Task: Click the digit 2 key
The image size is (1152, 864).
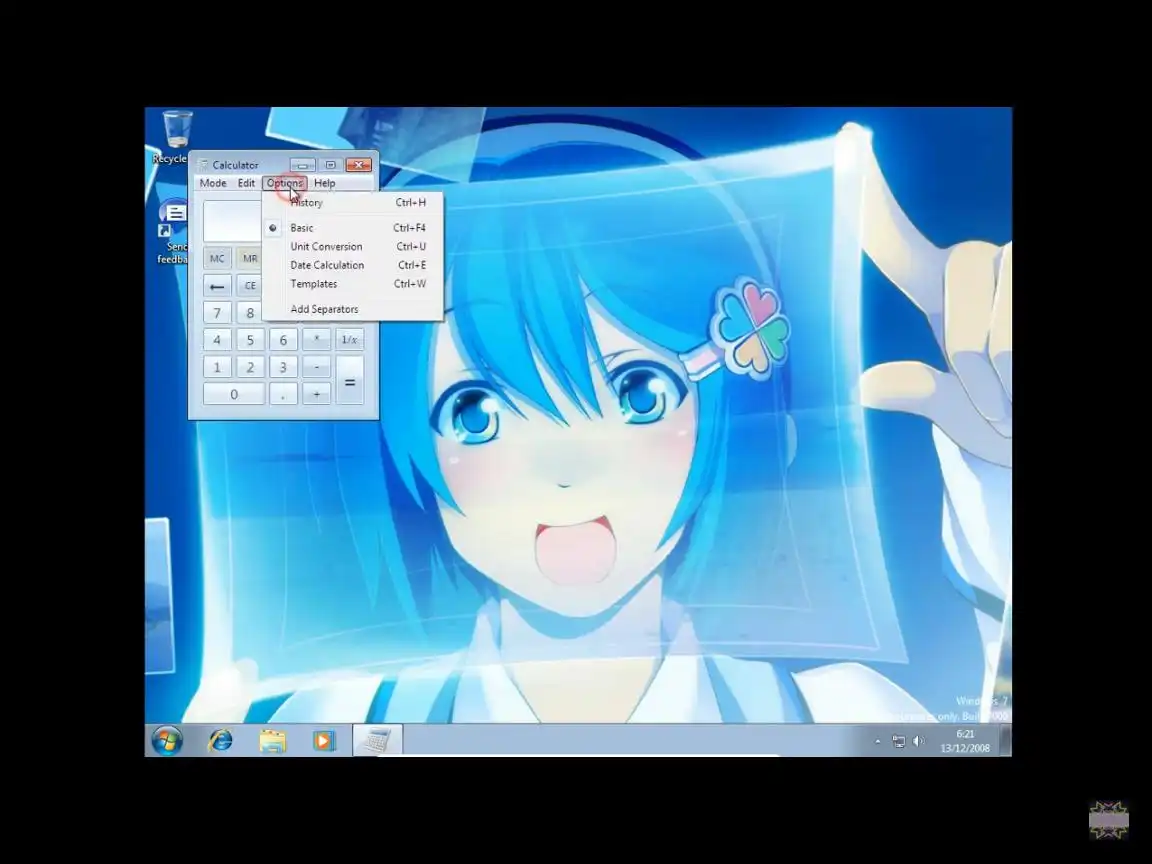Action: click(250, 367)
